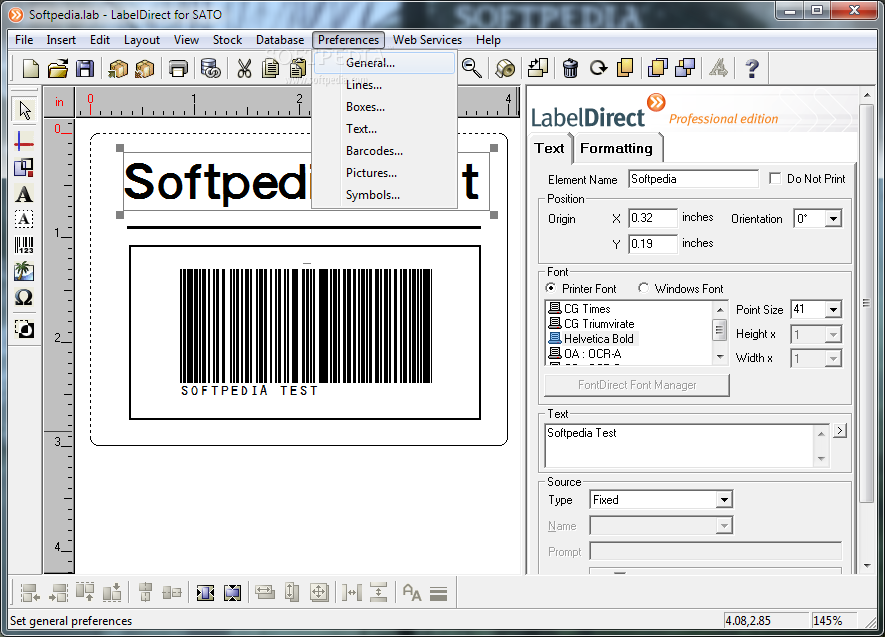
Task: Choose Lines... from Preferences menu
Action: tap(384, 85)
